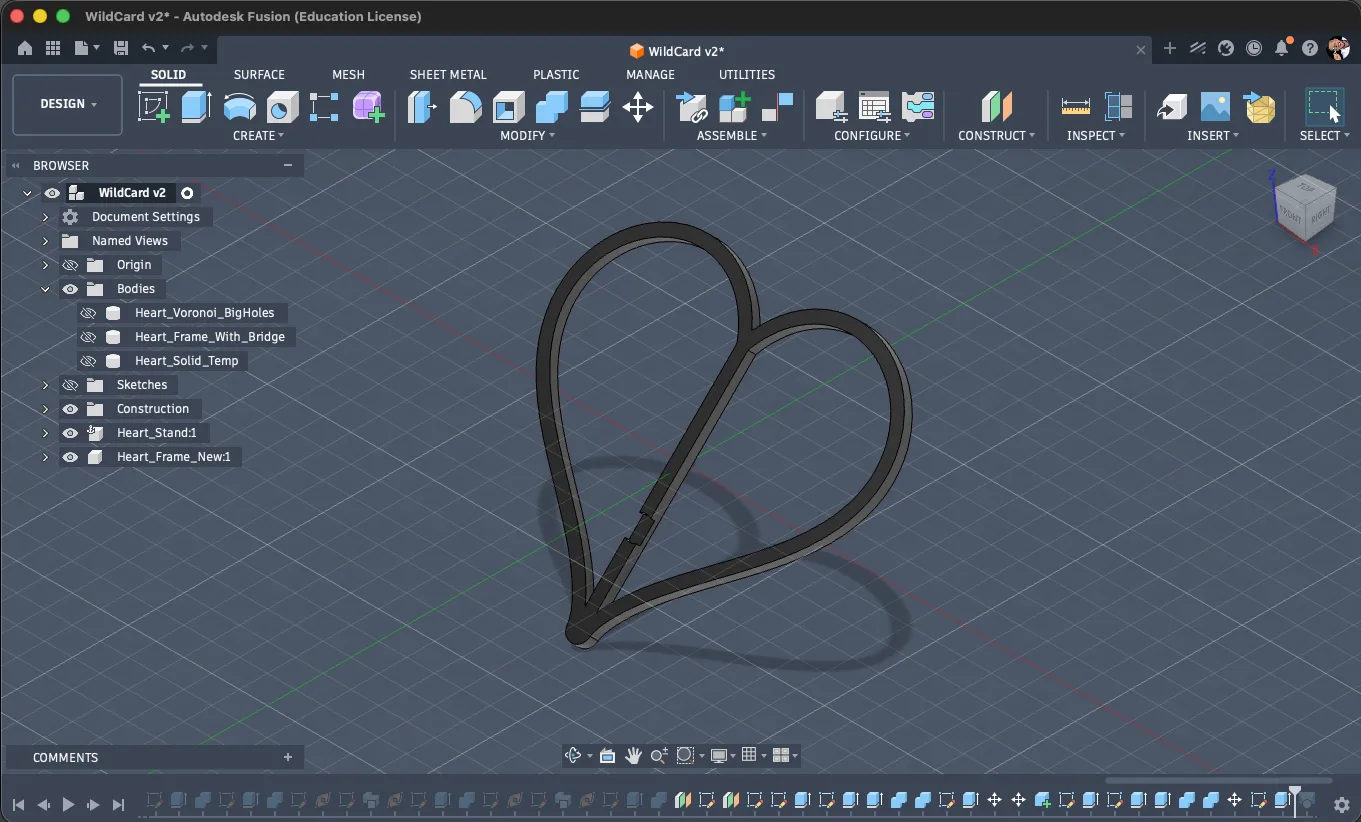The image size is (1361, 822).
Task: Switch to the SURFACE tab
Action: coord(259,75)
